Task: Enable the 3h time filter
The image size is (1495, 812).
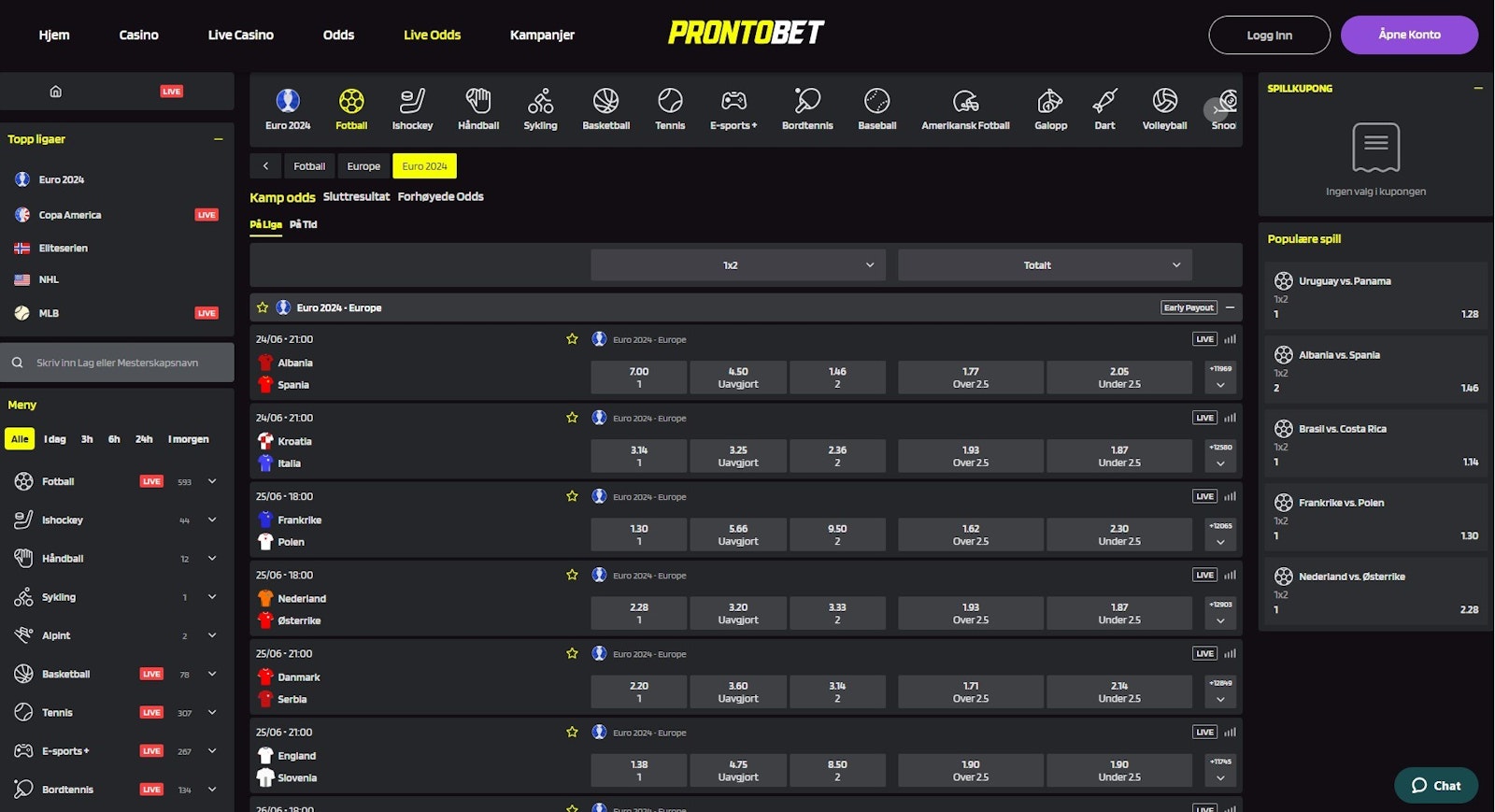Action: point(87,438)
